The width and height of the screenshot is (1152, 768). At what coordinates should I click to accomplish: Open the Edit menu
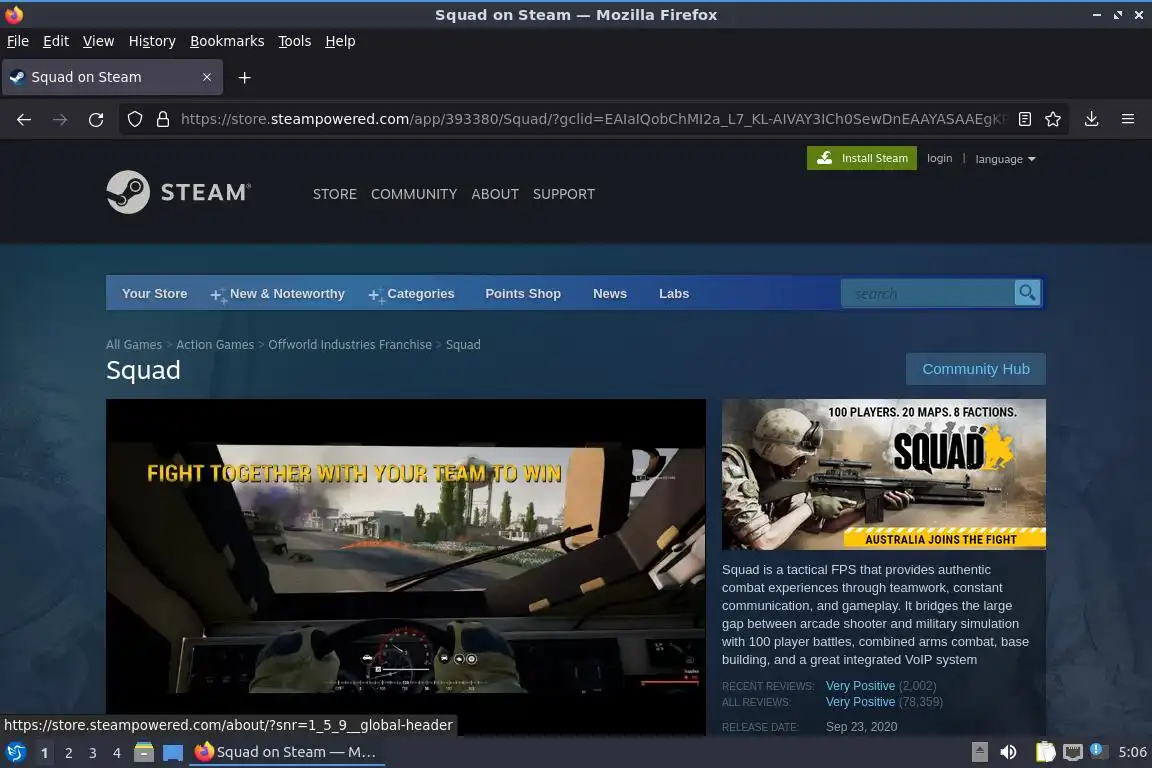56,41
